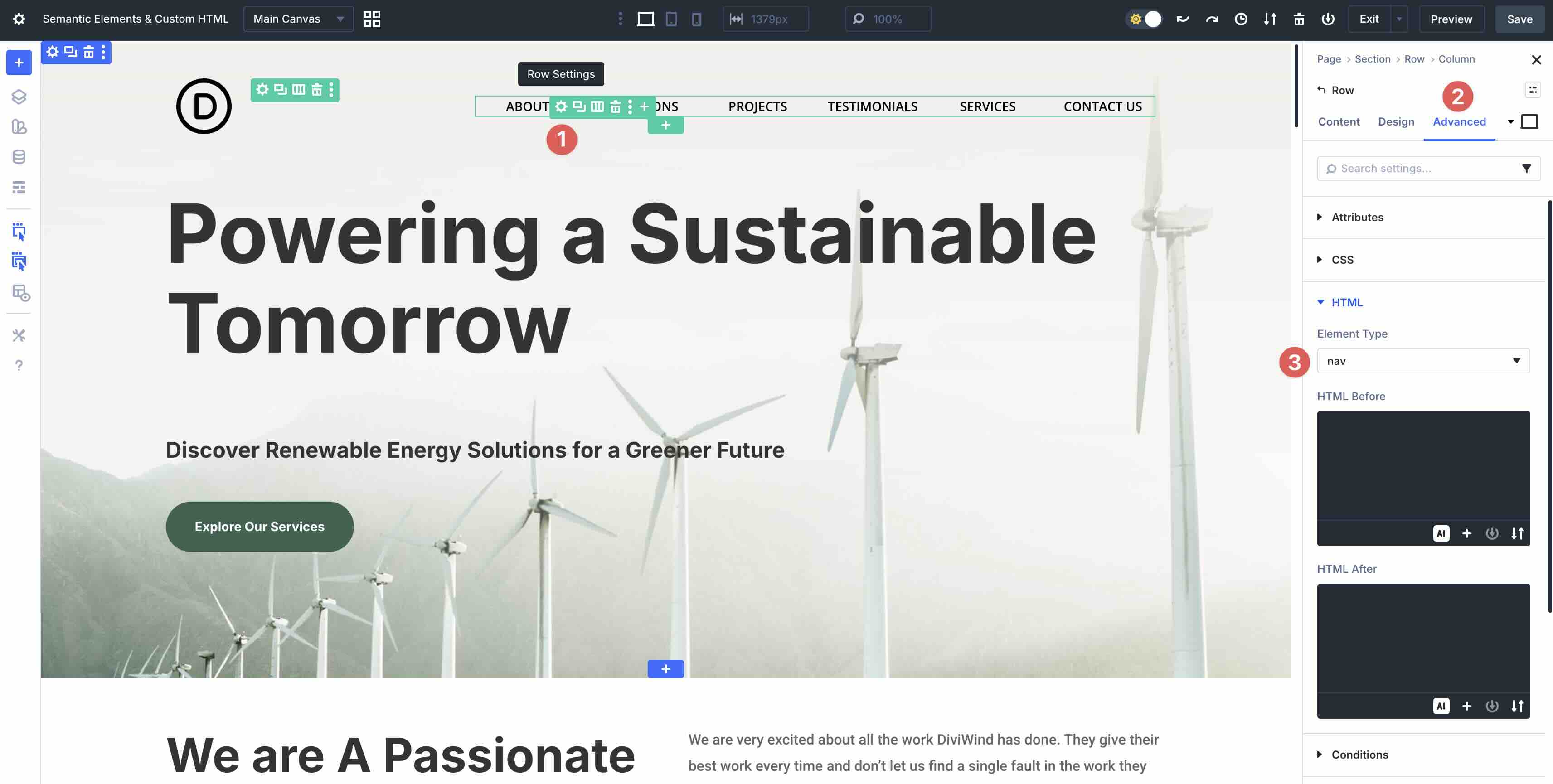The height and width of the screenshot is (784, 1553).
Task: Collapse the HTML settings group
Action: pos(1346,302)
